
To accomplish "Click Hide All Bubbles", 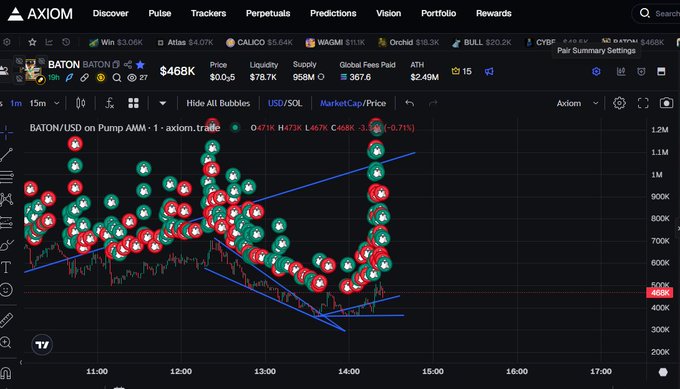I will [x=218, y=103].
